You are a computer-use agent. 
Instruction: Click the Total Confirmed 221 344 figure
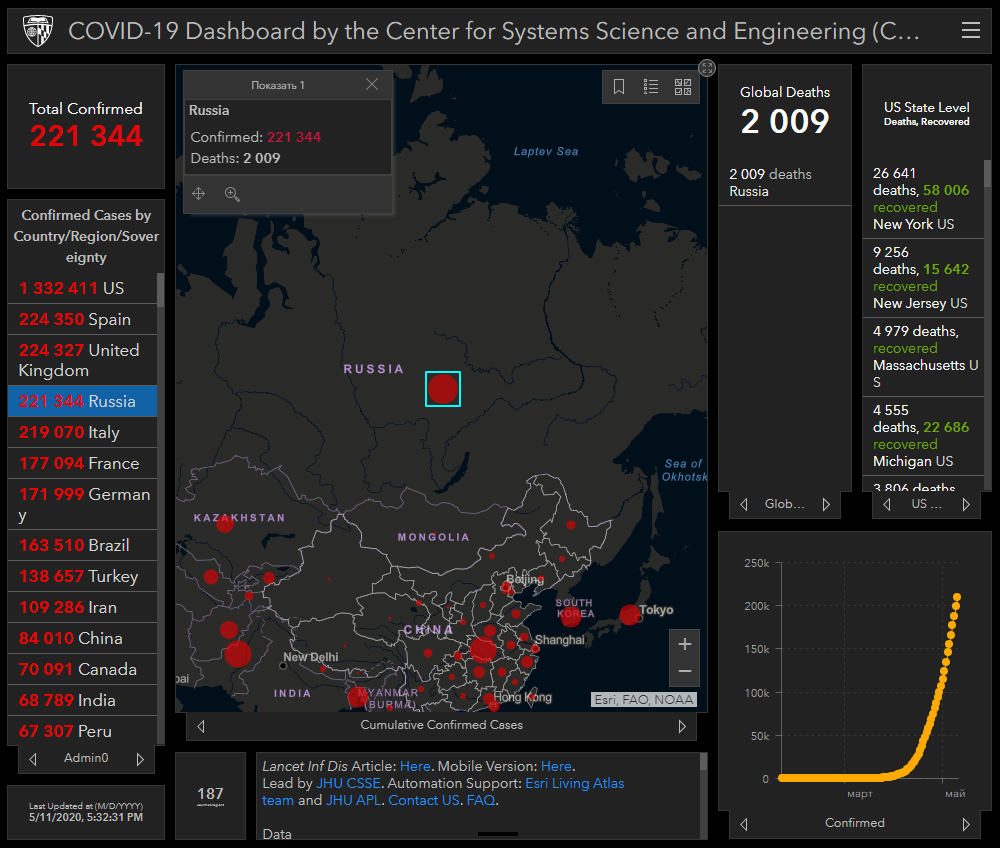[86, 136]
